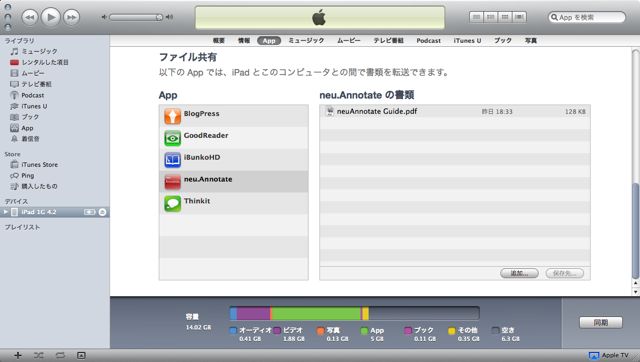Switch to the 情報 tab
640x362 pixels.
click(x=244, y=40)
